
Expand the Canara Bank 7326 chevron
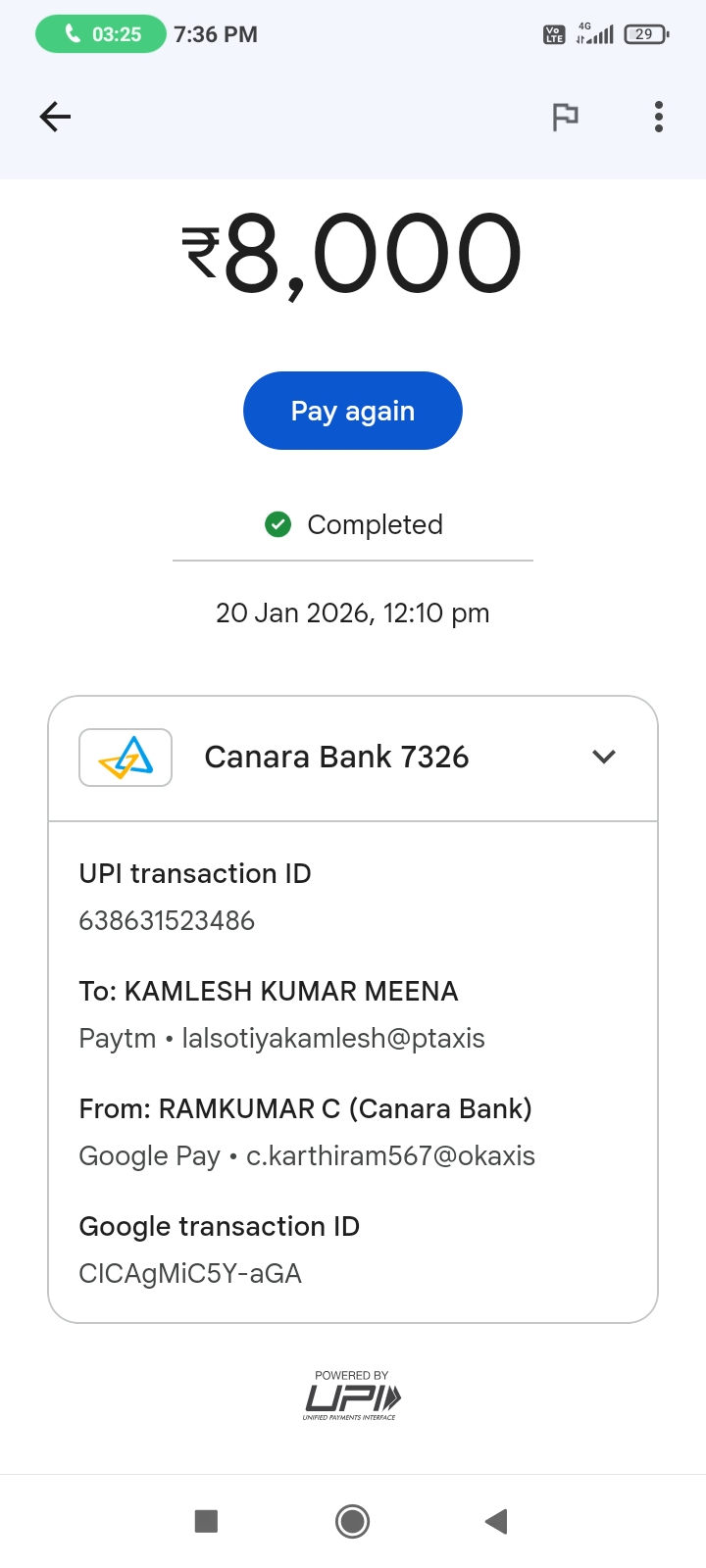(604, 757)
